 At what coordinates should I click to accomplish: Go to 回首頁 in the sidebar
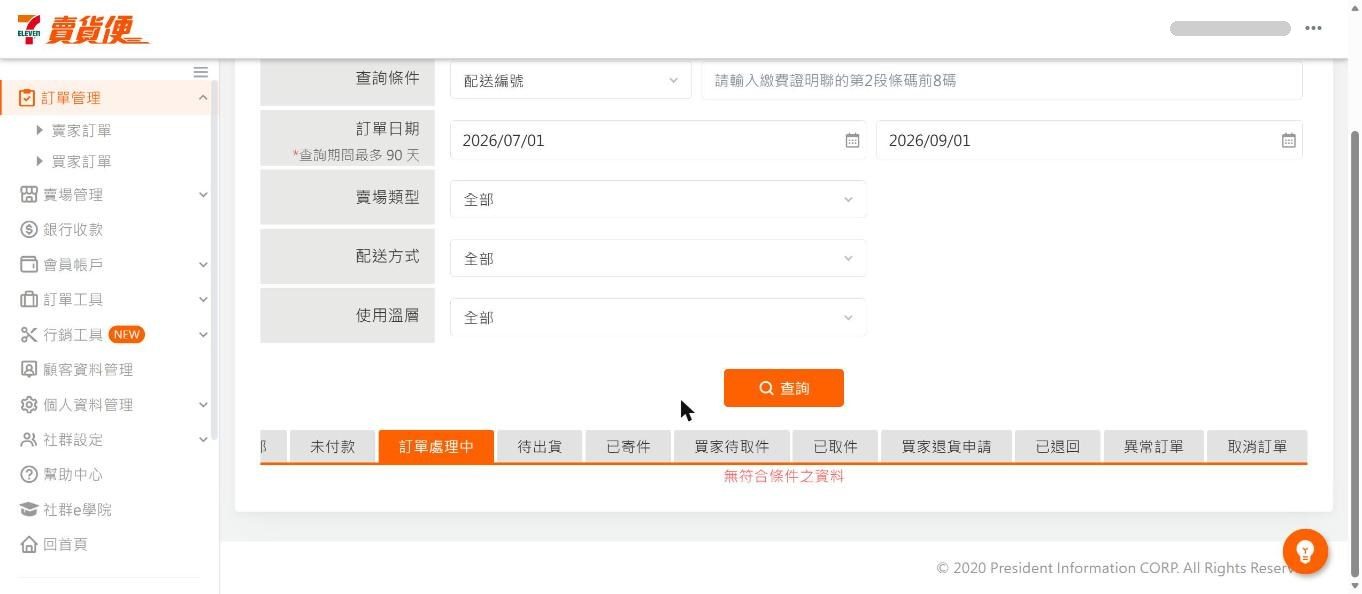click(x=65, y=544)
